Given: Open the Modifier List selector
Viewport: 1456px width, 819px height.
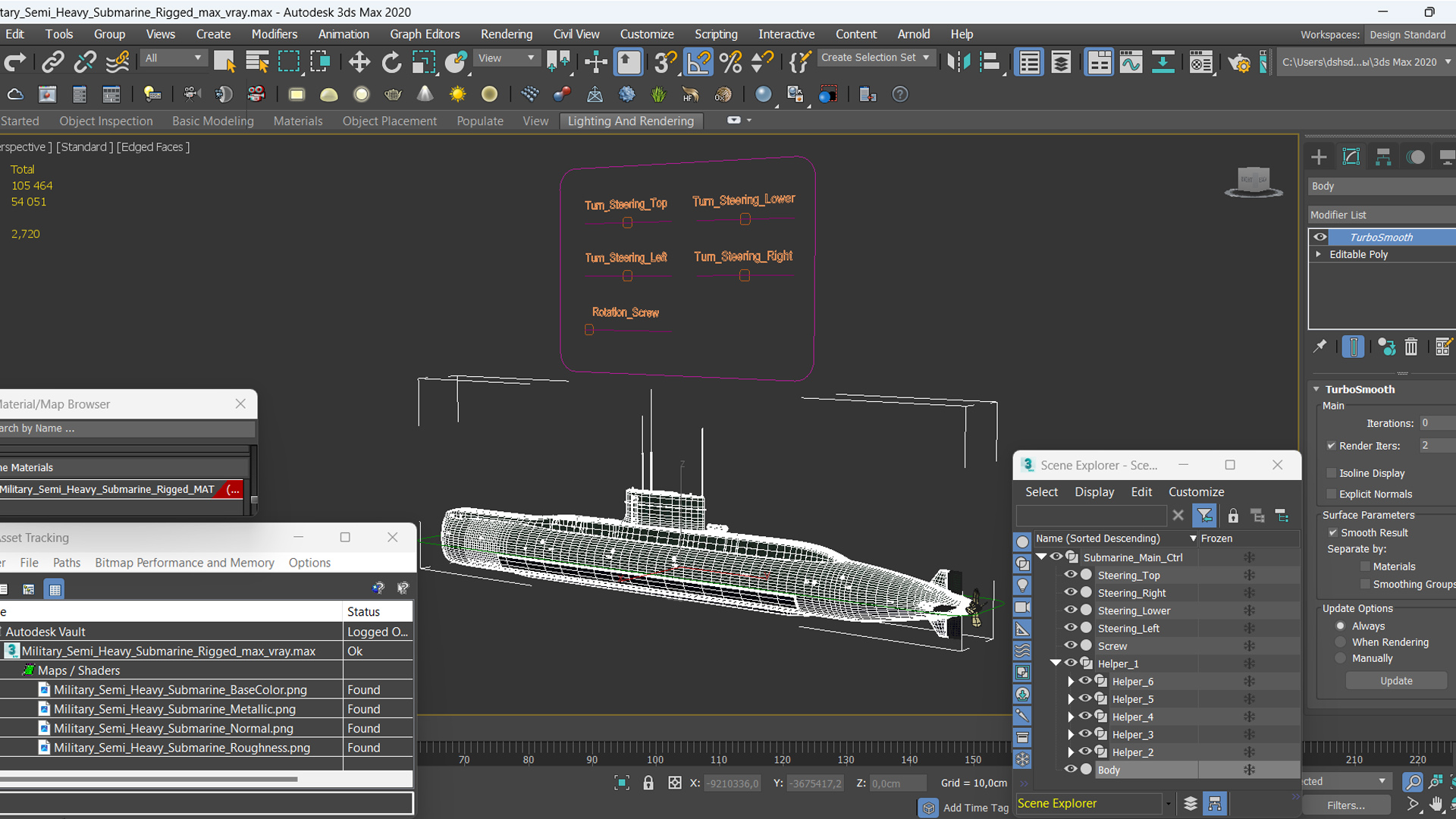Looking at the screenshot, I should click(x=1382, y=215).
